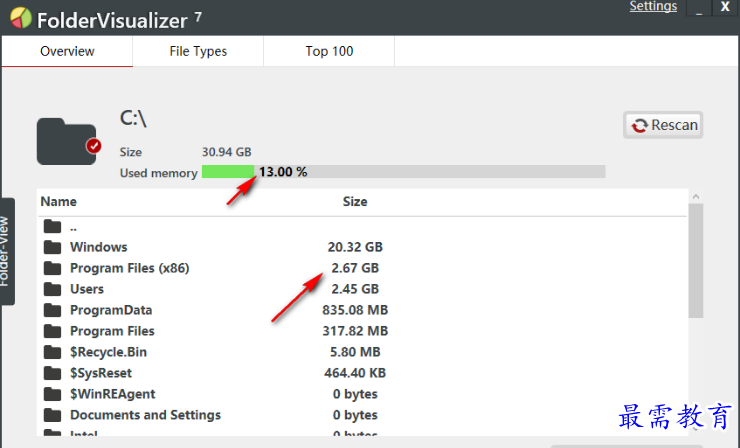This screenshot has width=740, height=448.
Task: Sort by the Size column header
Action: pyautogui.click(x=355, y=202)
